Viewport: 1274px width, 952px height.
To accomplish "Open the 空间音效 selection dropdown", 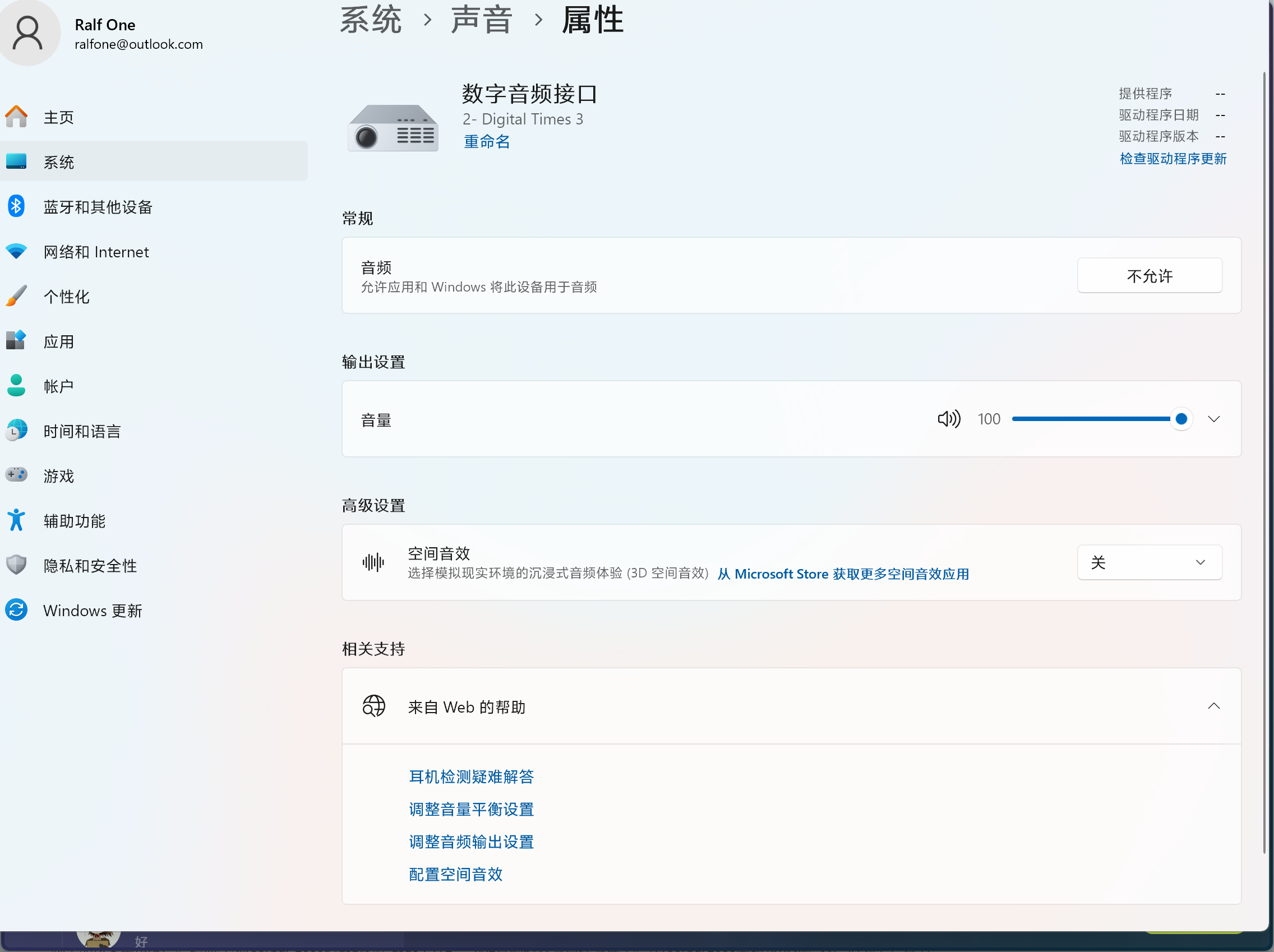I will (1149, 562).
